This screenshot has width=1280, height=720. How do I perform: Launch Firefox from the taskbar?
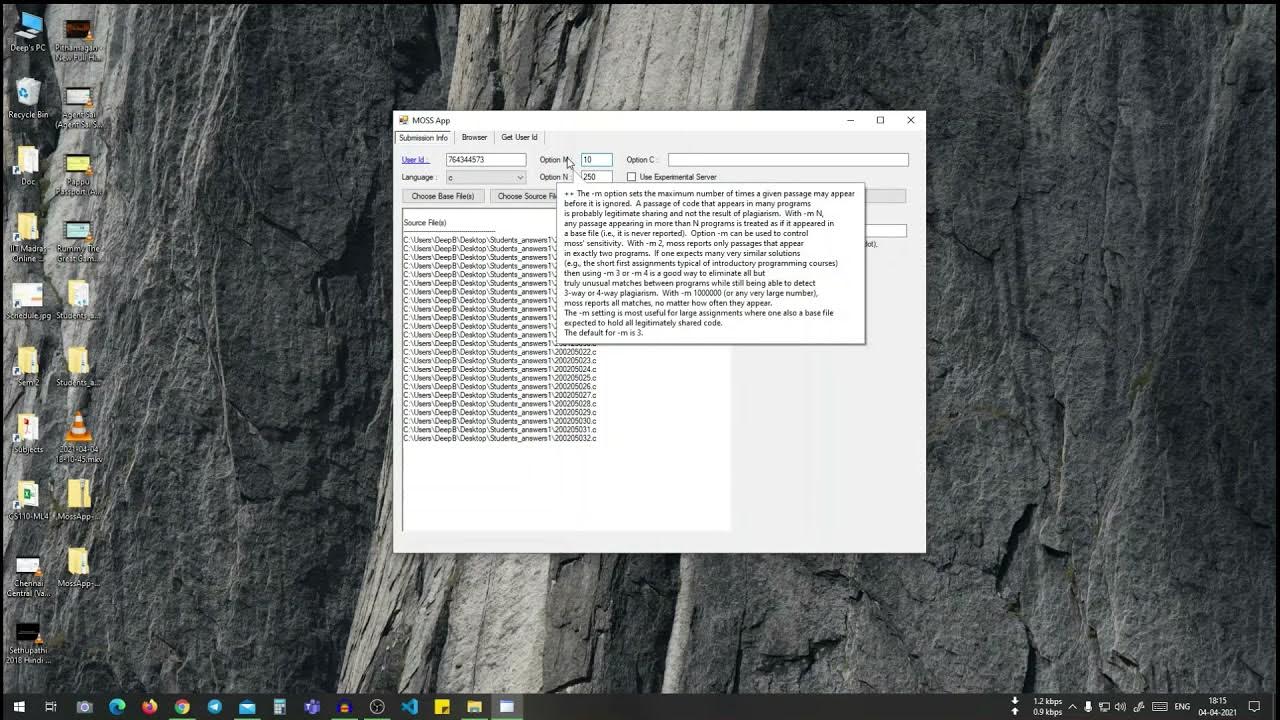click(x=149, y=707)
